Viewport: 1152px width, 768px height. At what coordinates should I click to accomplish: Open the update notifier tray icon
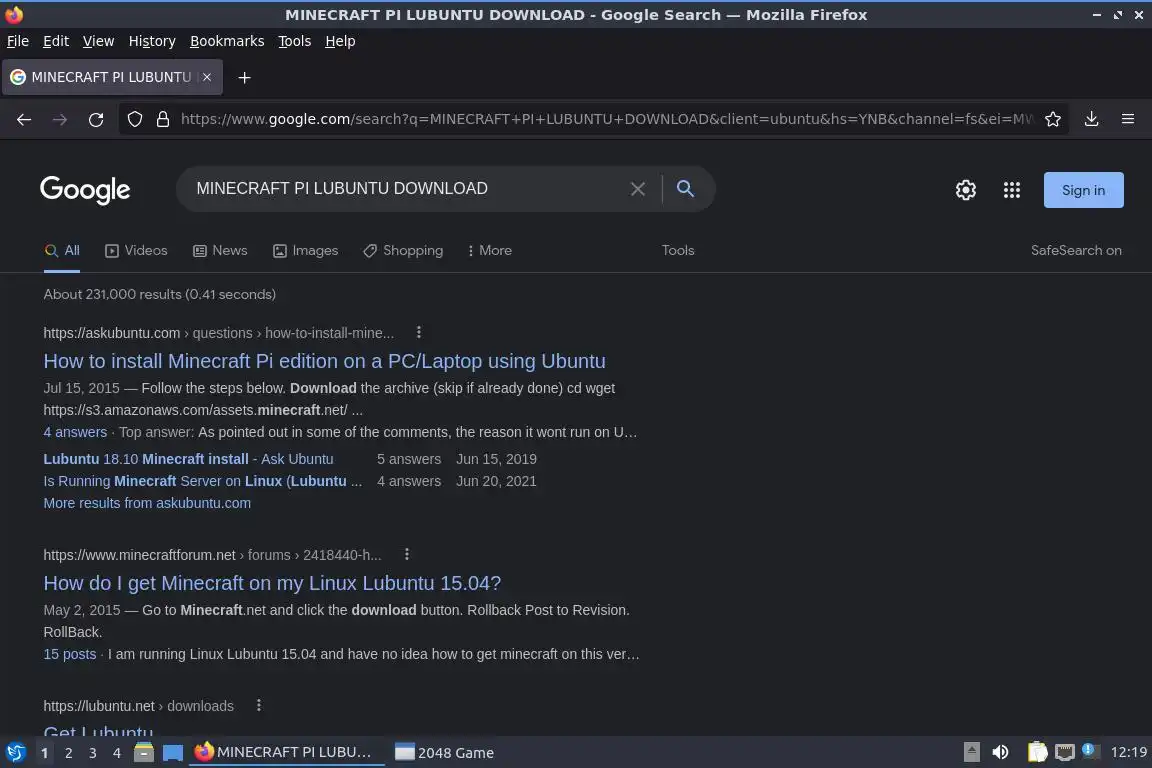pyautogui.click(x=1090, y=751)
